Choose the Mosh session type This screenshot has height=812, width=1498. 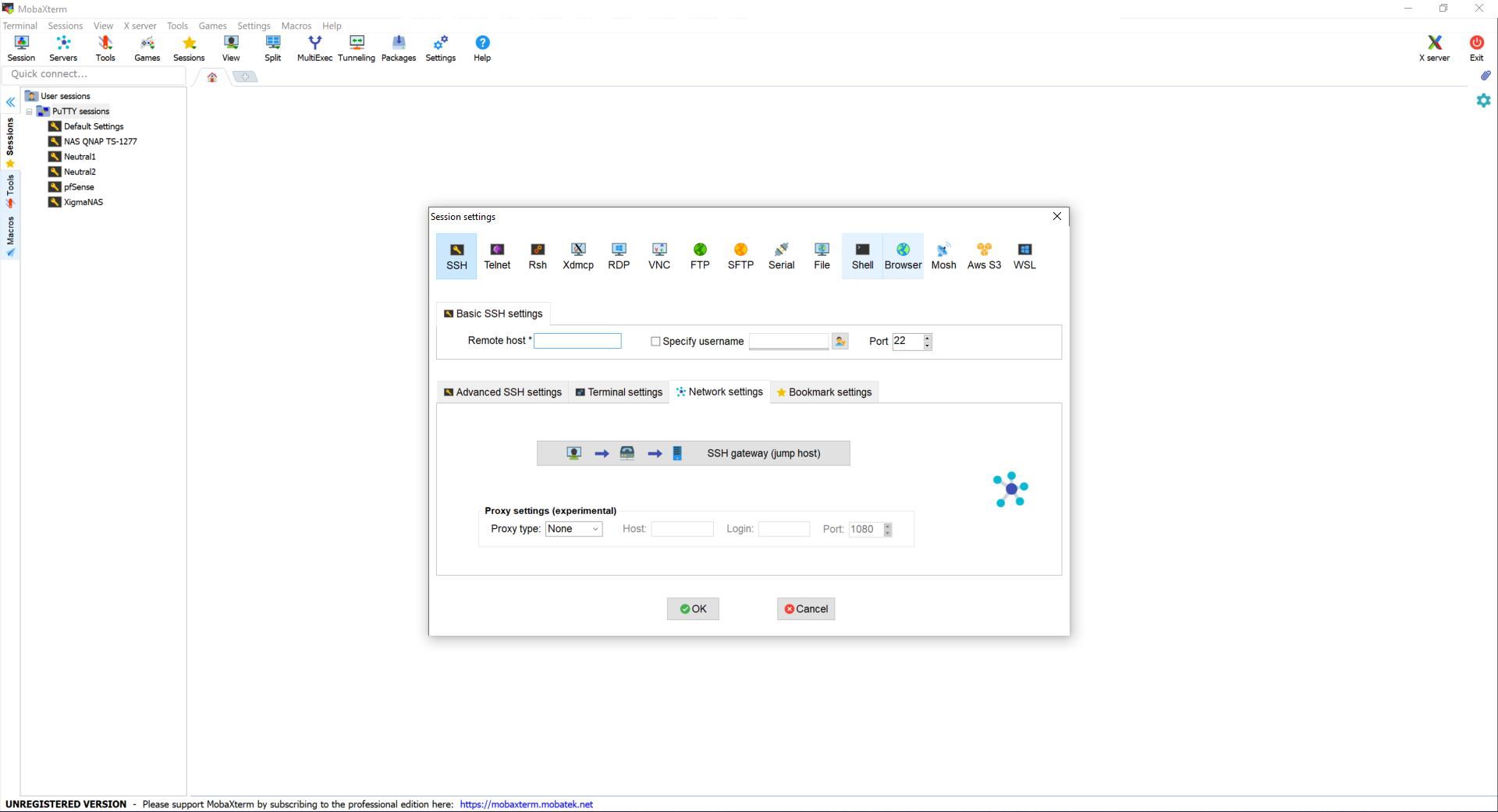coord(943,256)
